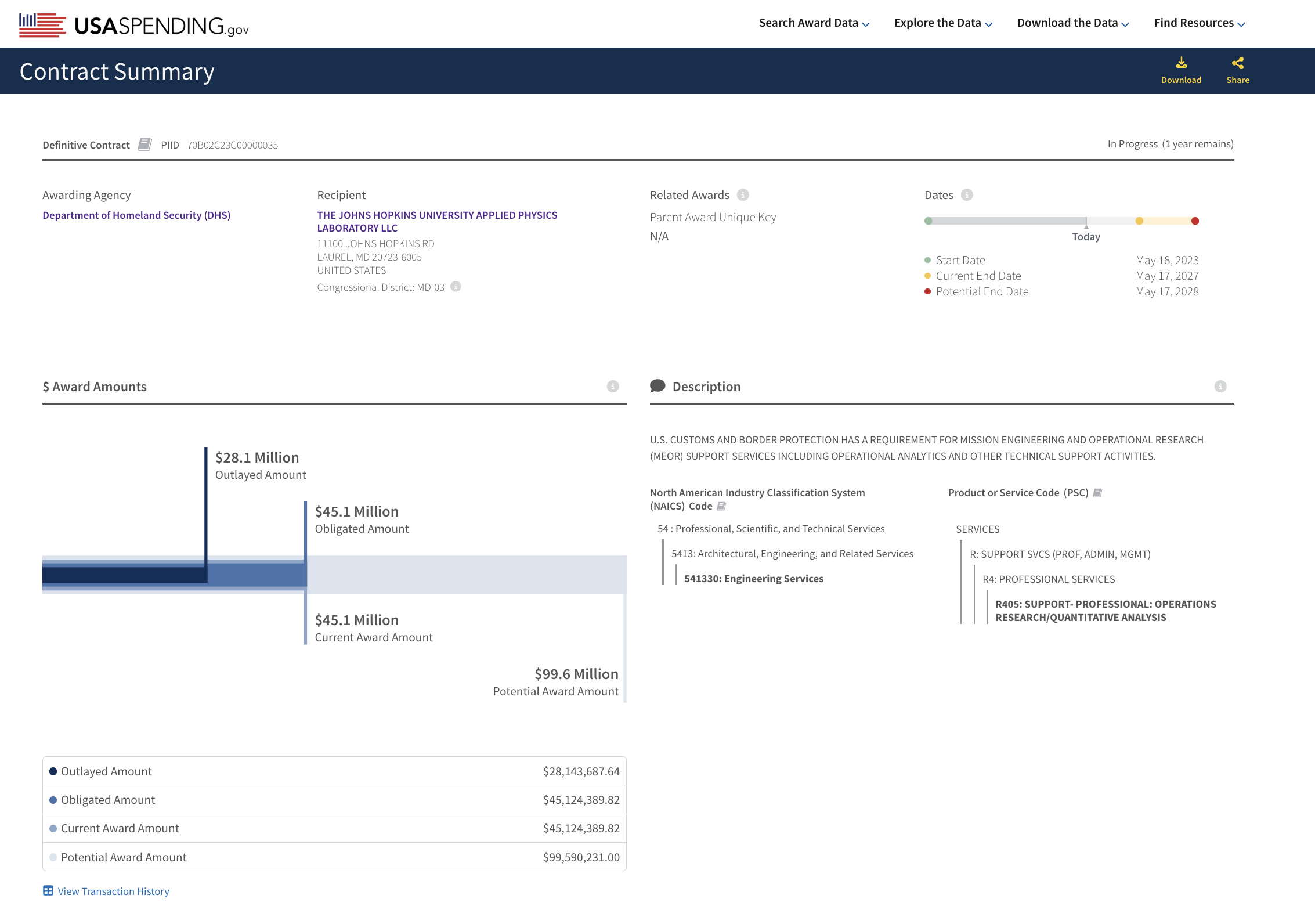The height and width of the screenshot is (924, 1315).
Task: Click the yellow Current End Date marker
Action: click(x=1139, y=221)
